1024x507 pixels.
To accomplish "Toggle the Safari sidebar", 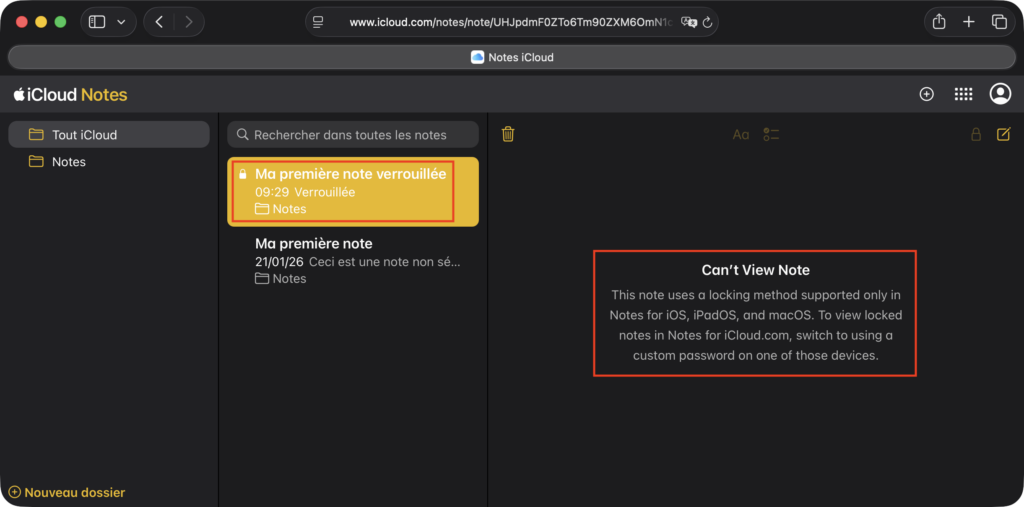I will (97, 22).
